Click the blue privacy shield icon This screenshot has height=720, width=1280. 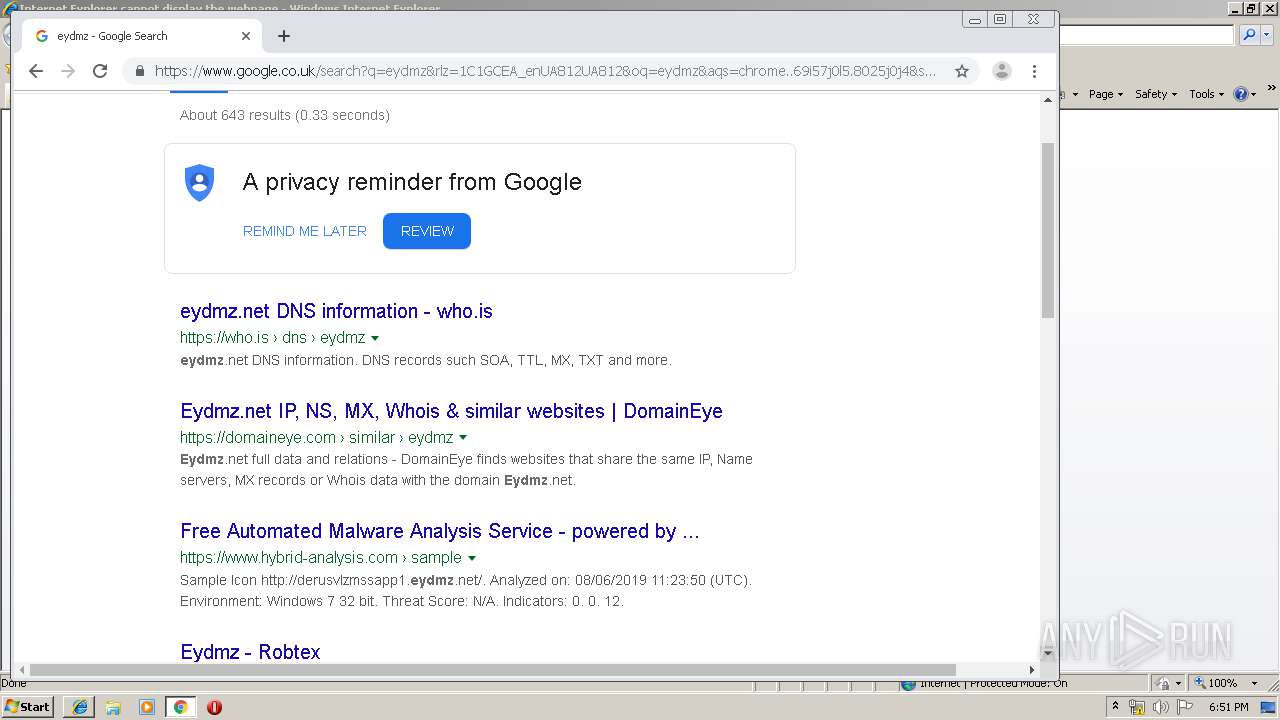[200, 183]
